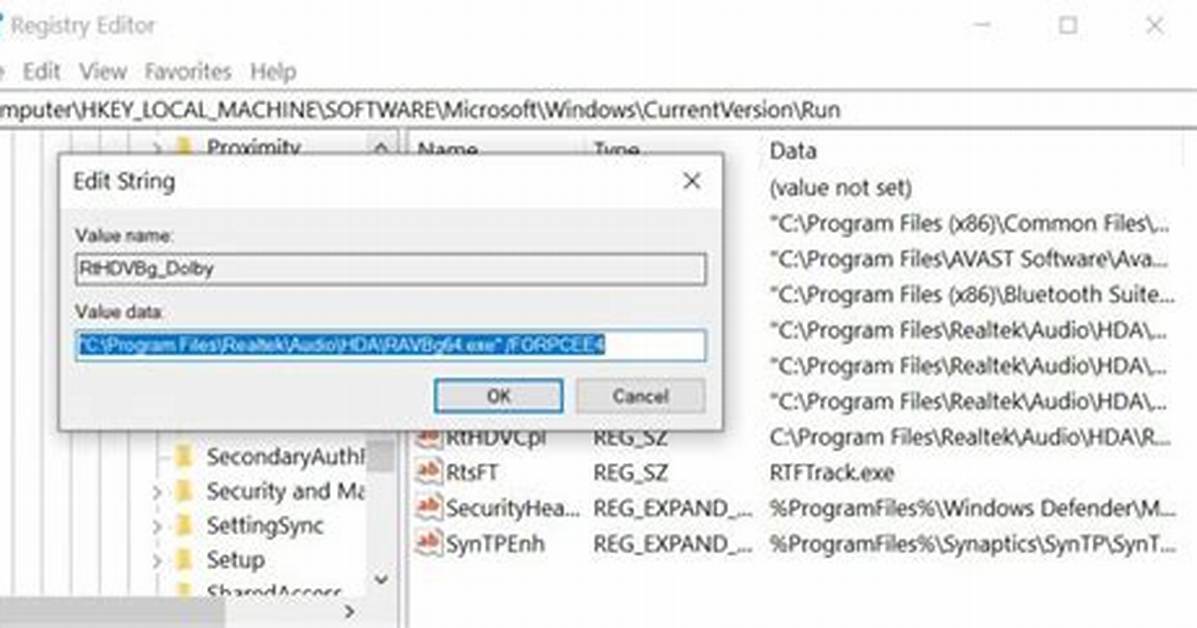Click REG_EXPAND type of SynTPEnh row
The width and height of the screenshot is (1197, 628).
pos(673,543)
